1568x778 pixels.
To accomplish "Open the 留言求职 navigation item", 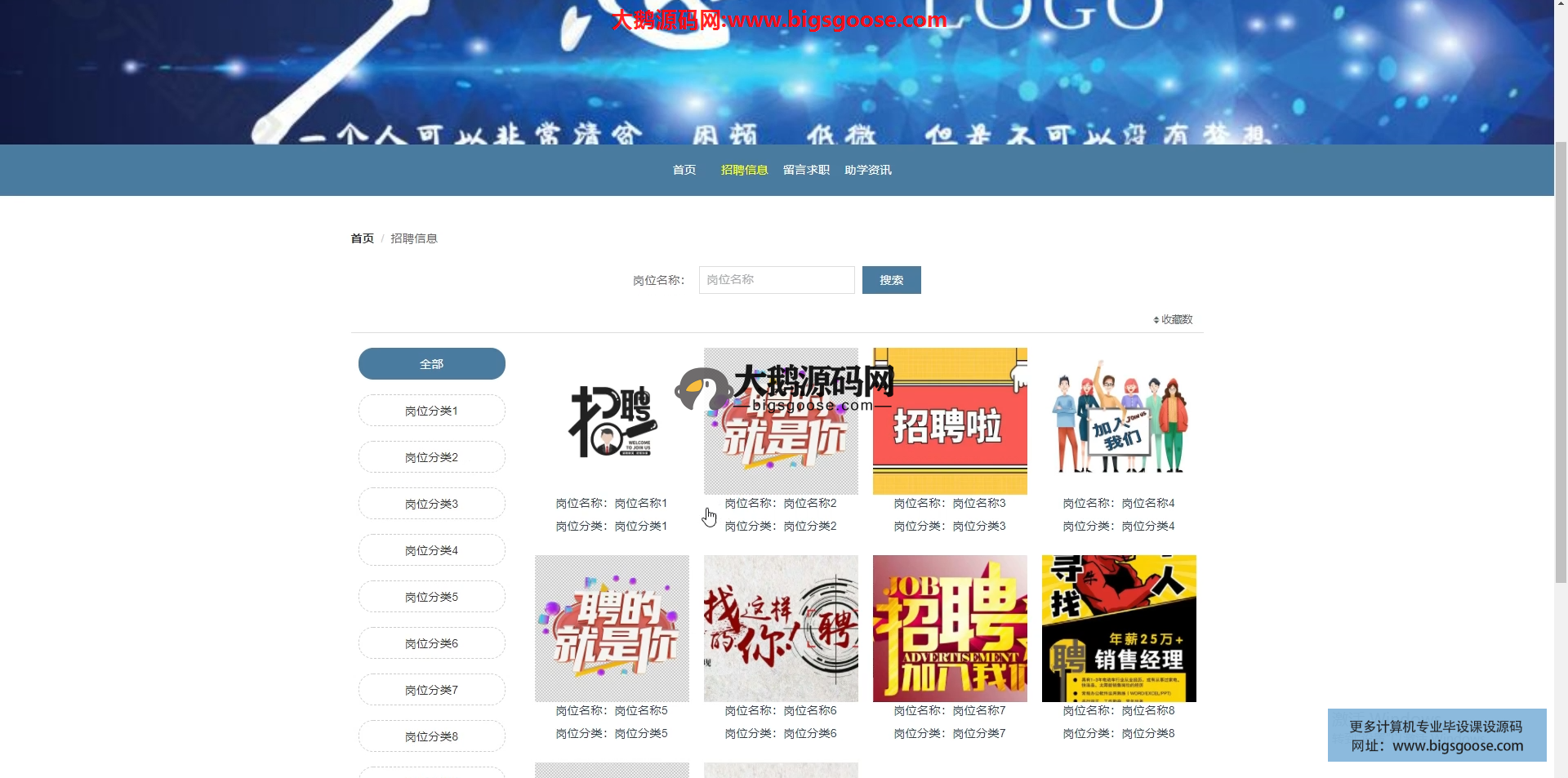I will pos(806,170).
